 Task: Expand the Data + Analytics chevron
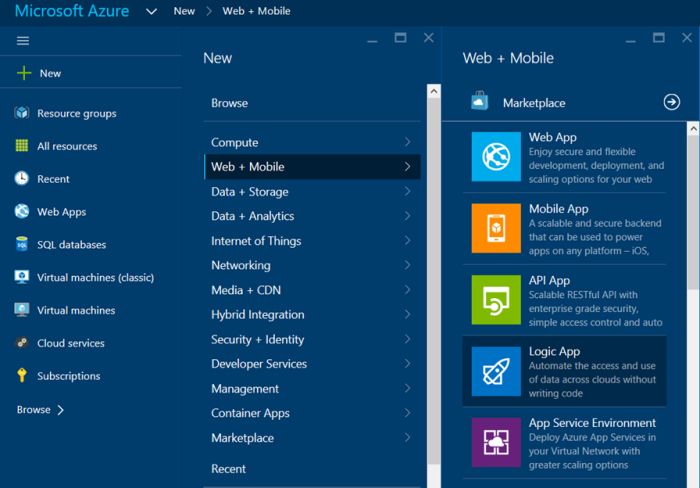click(x=407, y=216)
